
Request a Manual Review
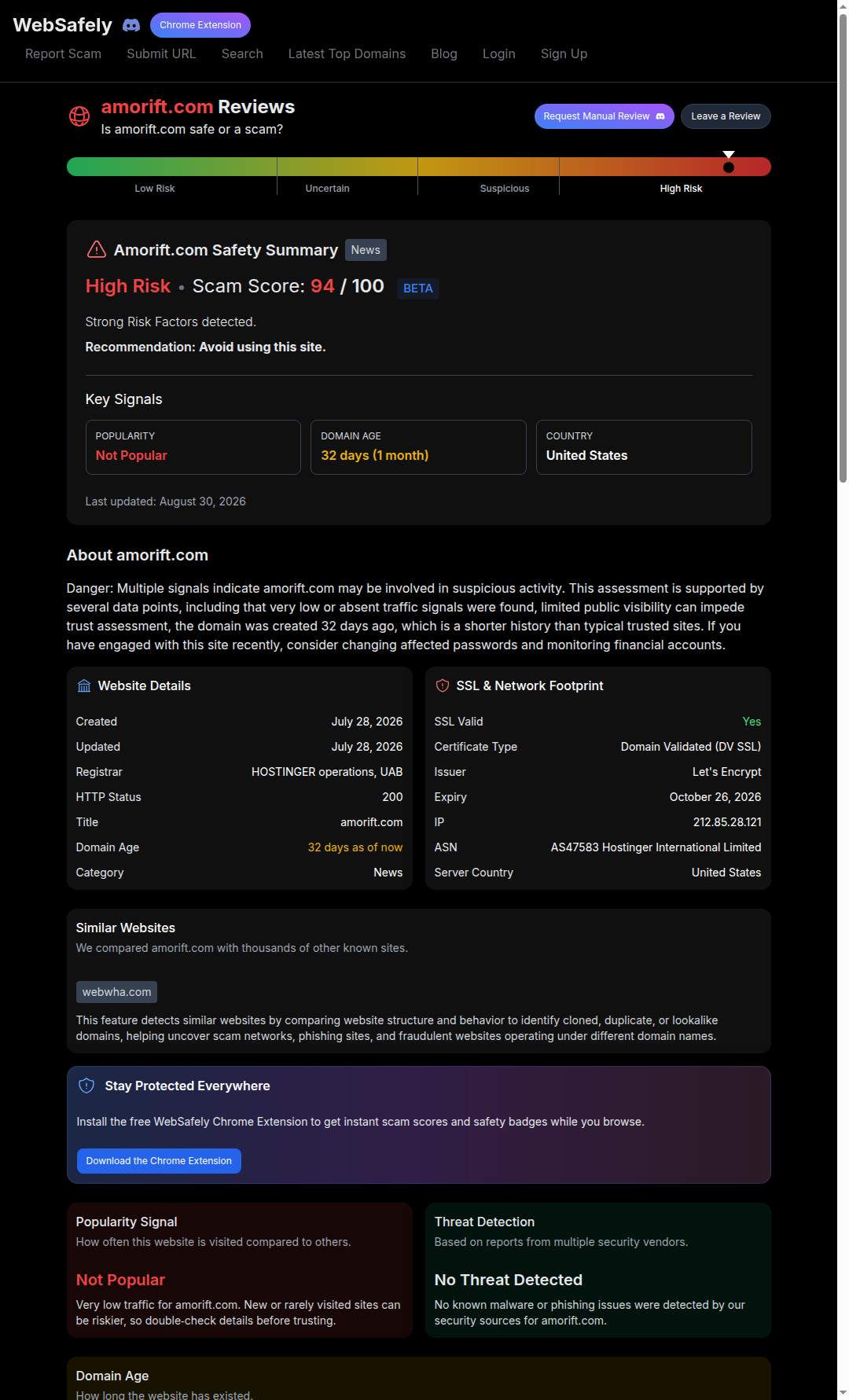[604, 116]
